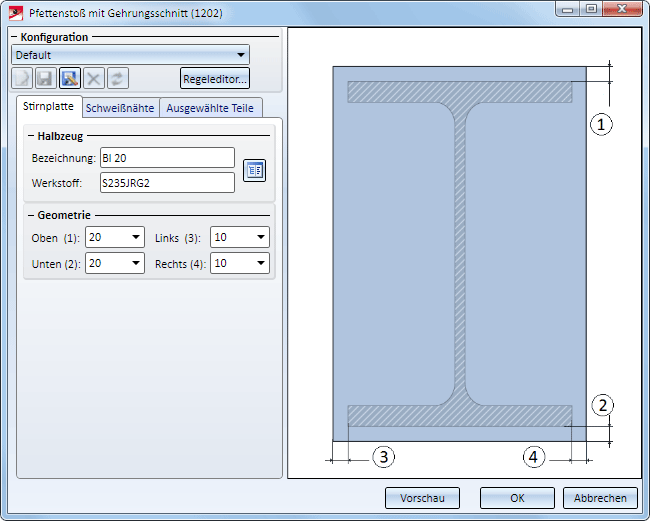
Task: Confirm with the OK button
Action: 517,498
